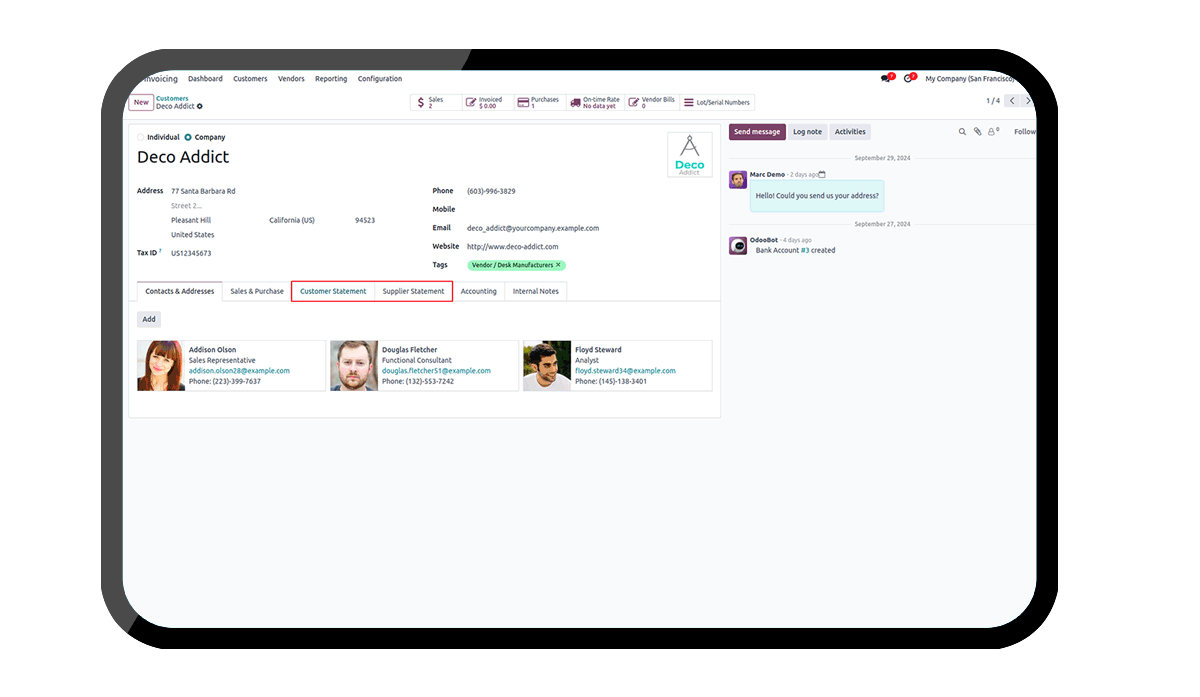Click the Tax ID help question mark

click(160, 252)
